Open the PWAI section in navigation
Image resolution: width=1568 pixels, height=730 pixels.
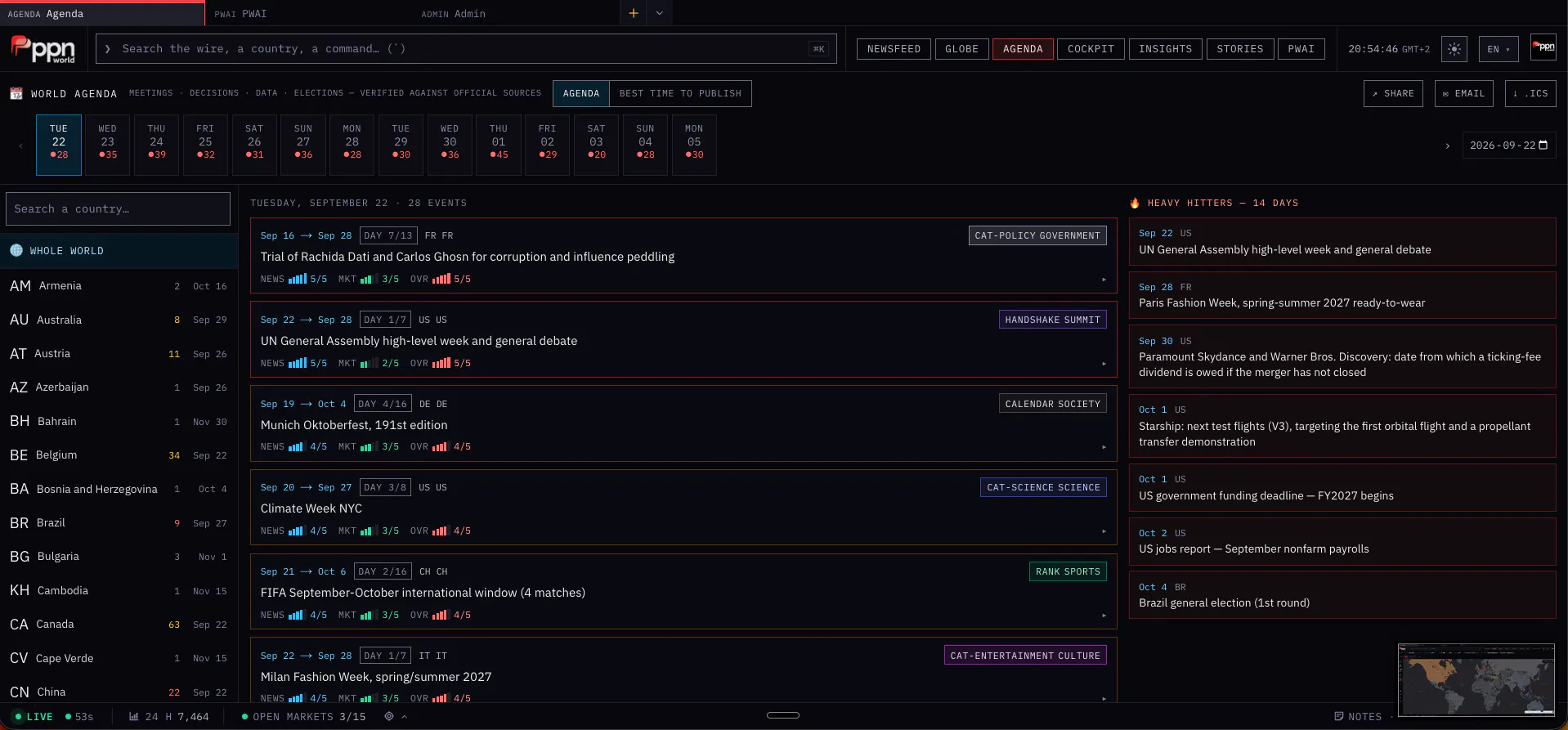1301,49
